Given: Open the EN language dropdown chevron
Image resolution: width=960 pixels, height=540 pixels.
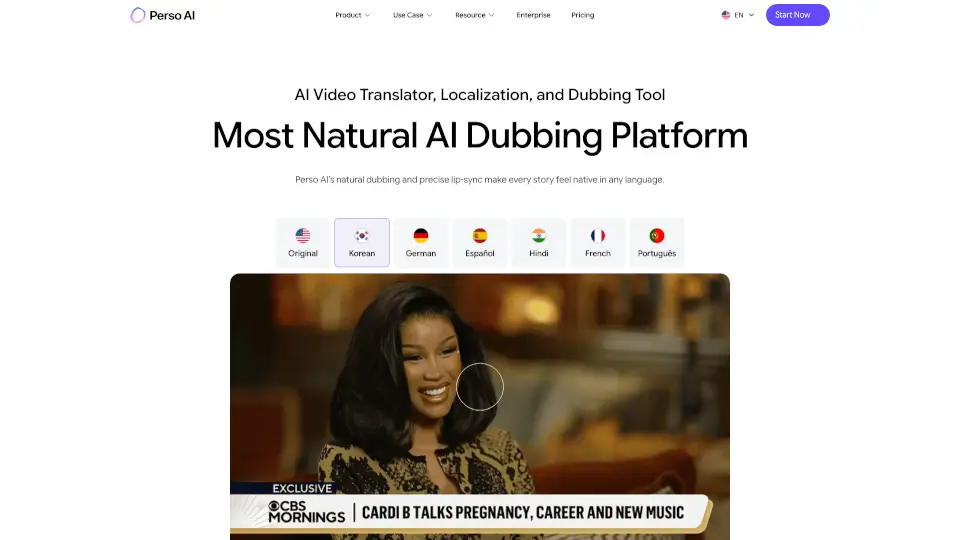Looking at the screenshot, I should coord(751,15).
